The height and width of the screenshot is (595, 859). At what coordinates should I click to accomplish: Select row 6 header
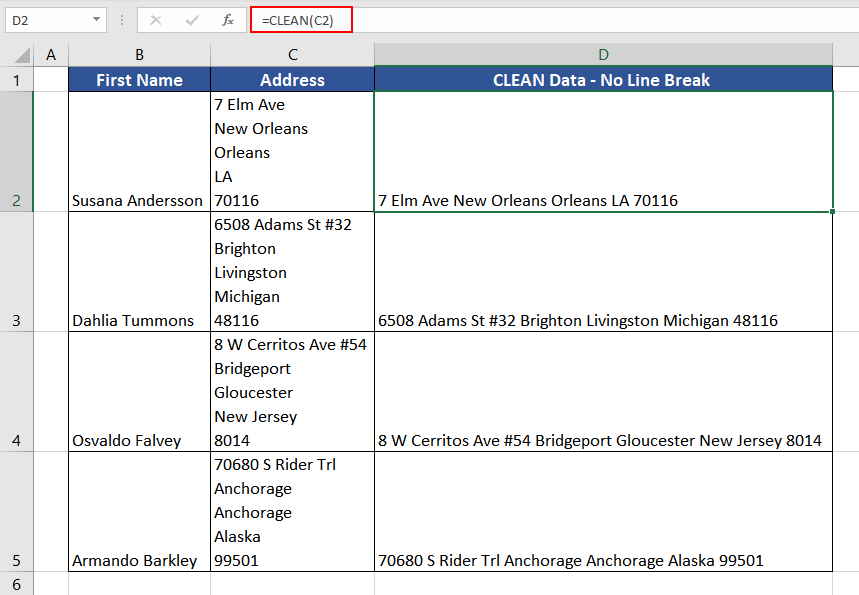tap(16, 583)
